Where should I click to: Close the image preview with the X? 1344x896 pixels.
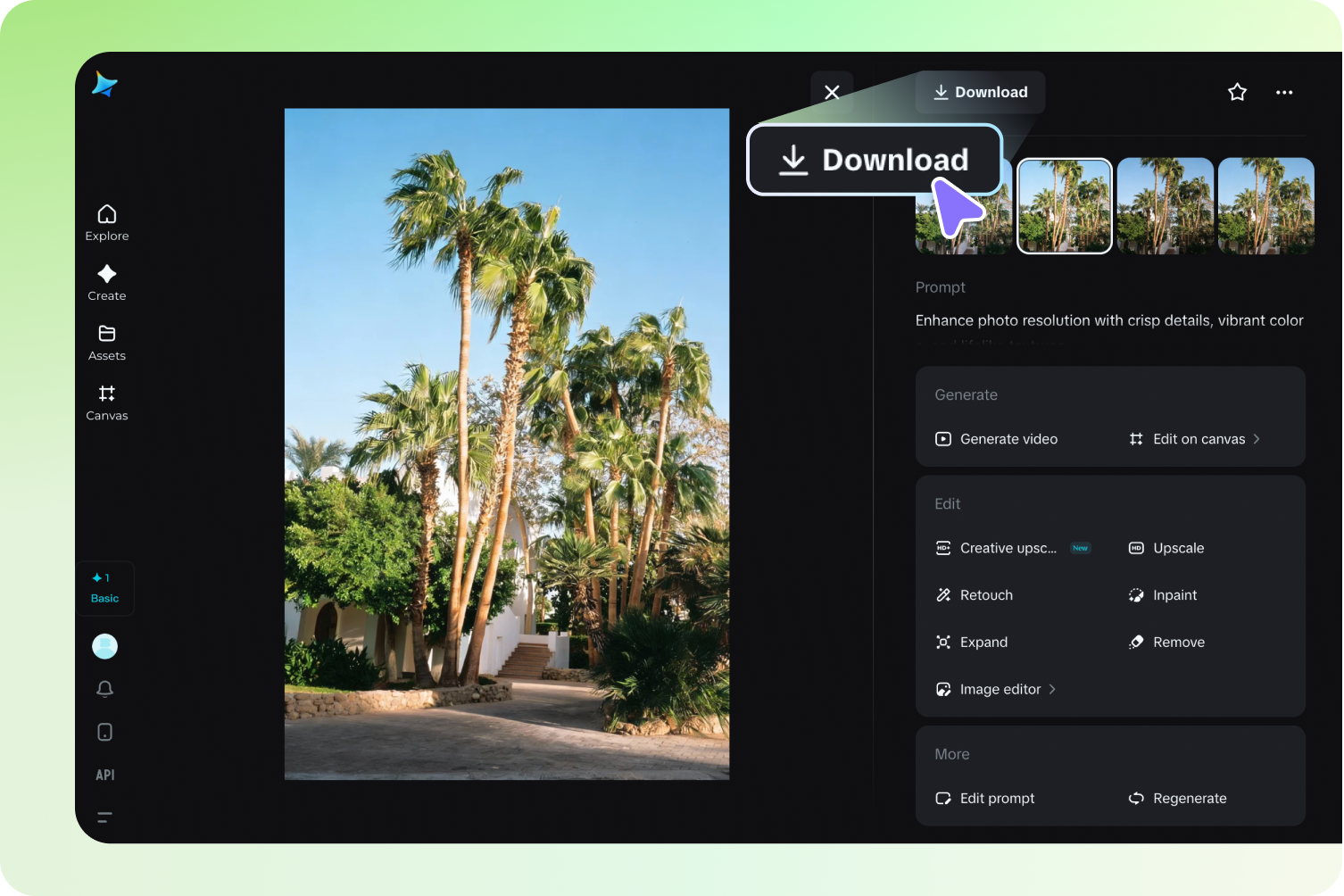click(x=832, y=92)
